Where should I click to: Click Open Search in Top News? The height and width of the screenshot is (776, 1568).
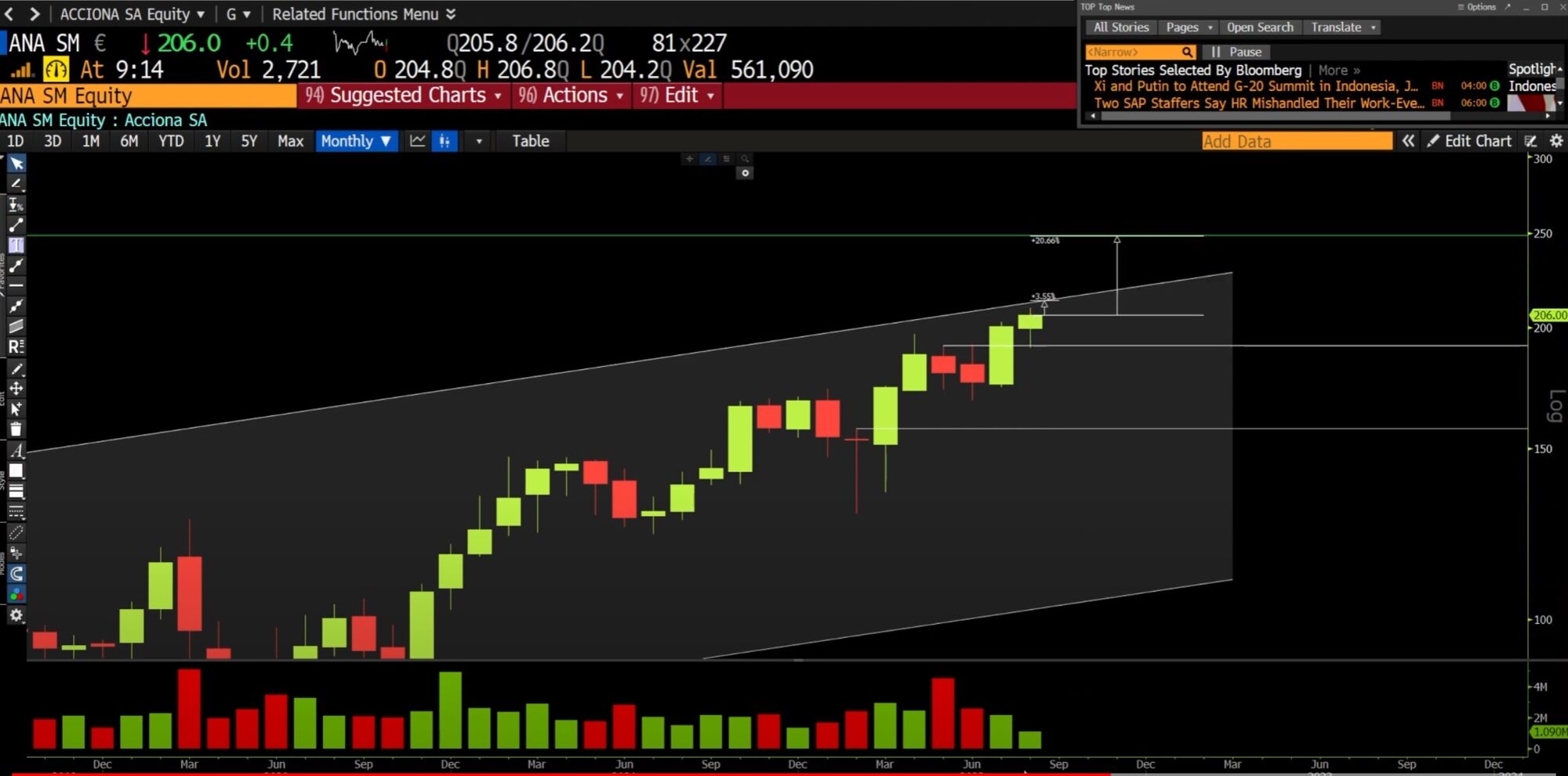point(1260,27)
